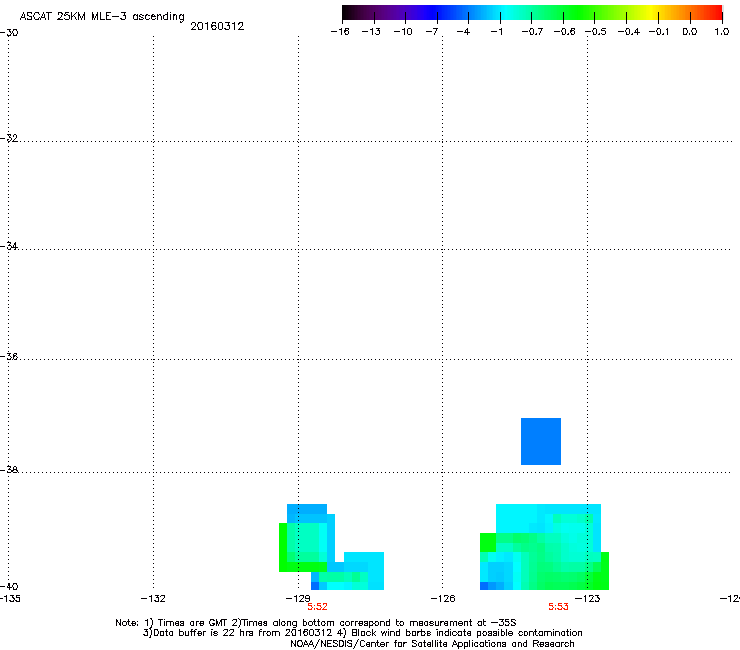The height and width of the screenshot is (650, 740).
Task: Click the -0.1 color scale label
Action: pyautogui.click(x=659, y=32)
